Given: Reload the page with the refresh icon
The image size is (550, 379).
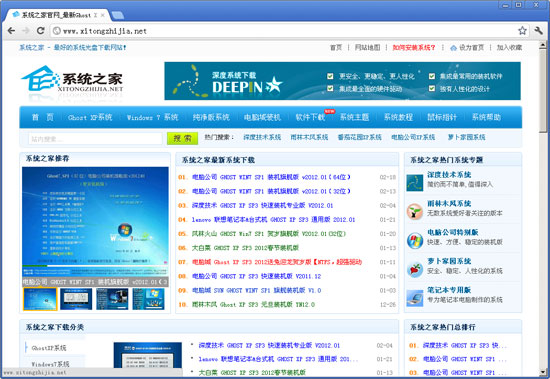Looking at the screenshot, I should 41,31.
